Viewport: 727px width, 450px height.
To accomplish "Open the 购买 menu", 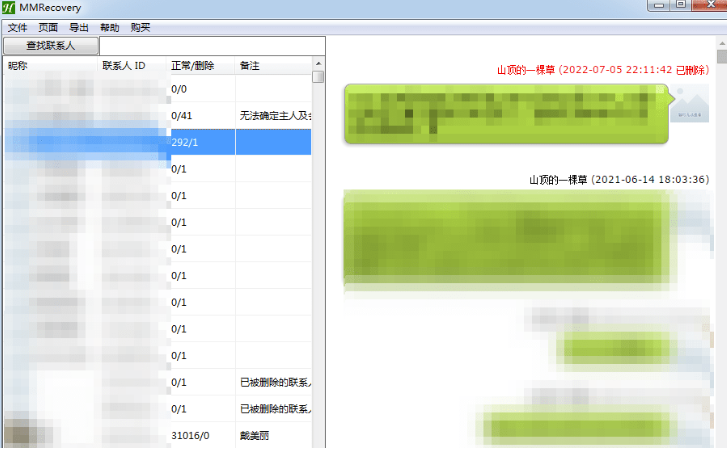I will click(140, 28).
